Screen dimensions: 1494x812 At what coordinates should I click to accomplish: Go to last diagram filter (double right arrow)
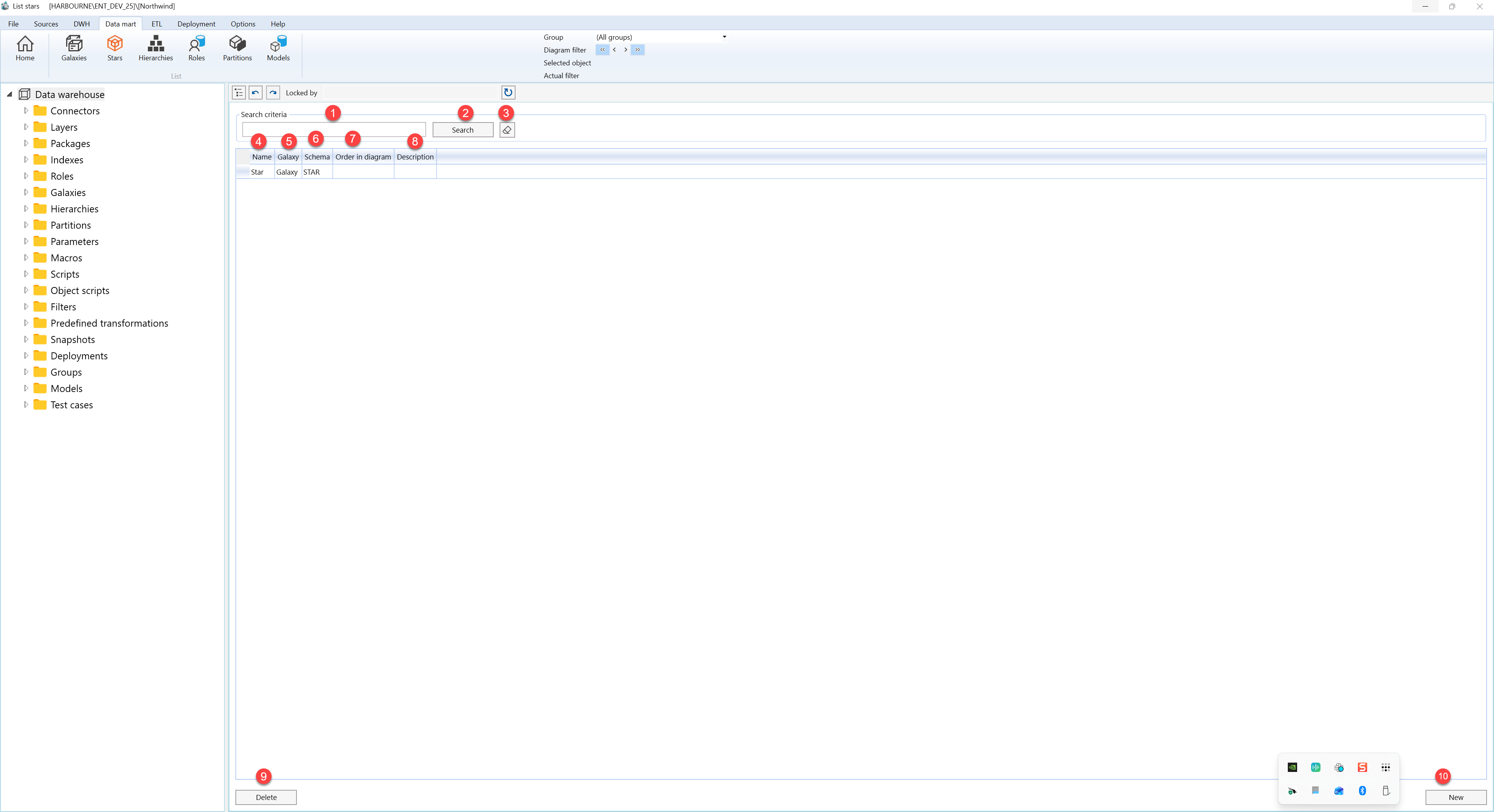tap(637, 50)
